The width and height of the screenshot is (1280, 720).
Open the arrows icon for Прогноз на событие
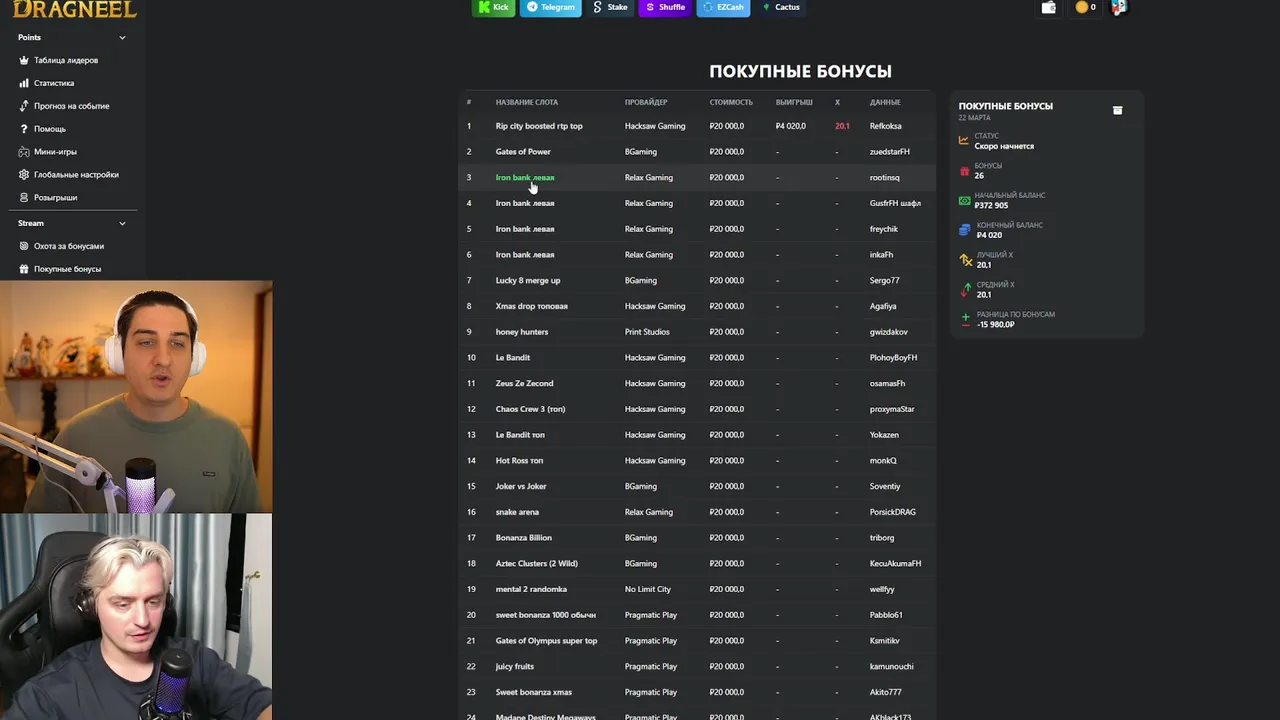coord(24,106)
